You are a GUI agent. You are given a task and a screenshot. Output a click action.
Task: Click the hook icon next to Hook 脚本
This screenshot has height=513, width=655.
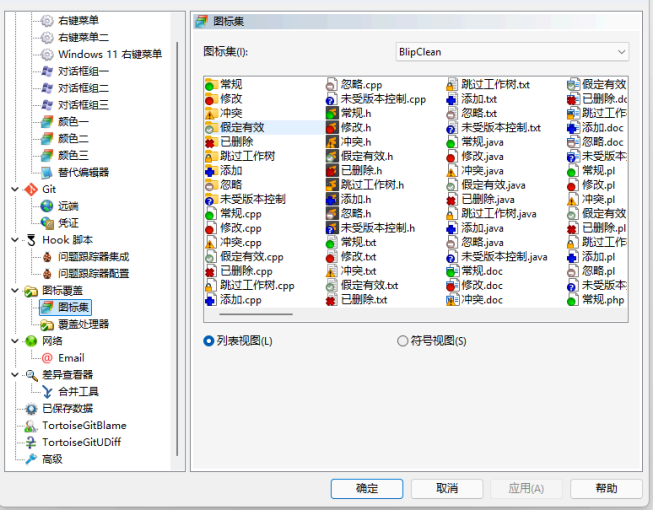point(31,241)
